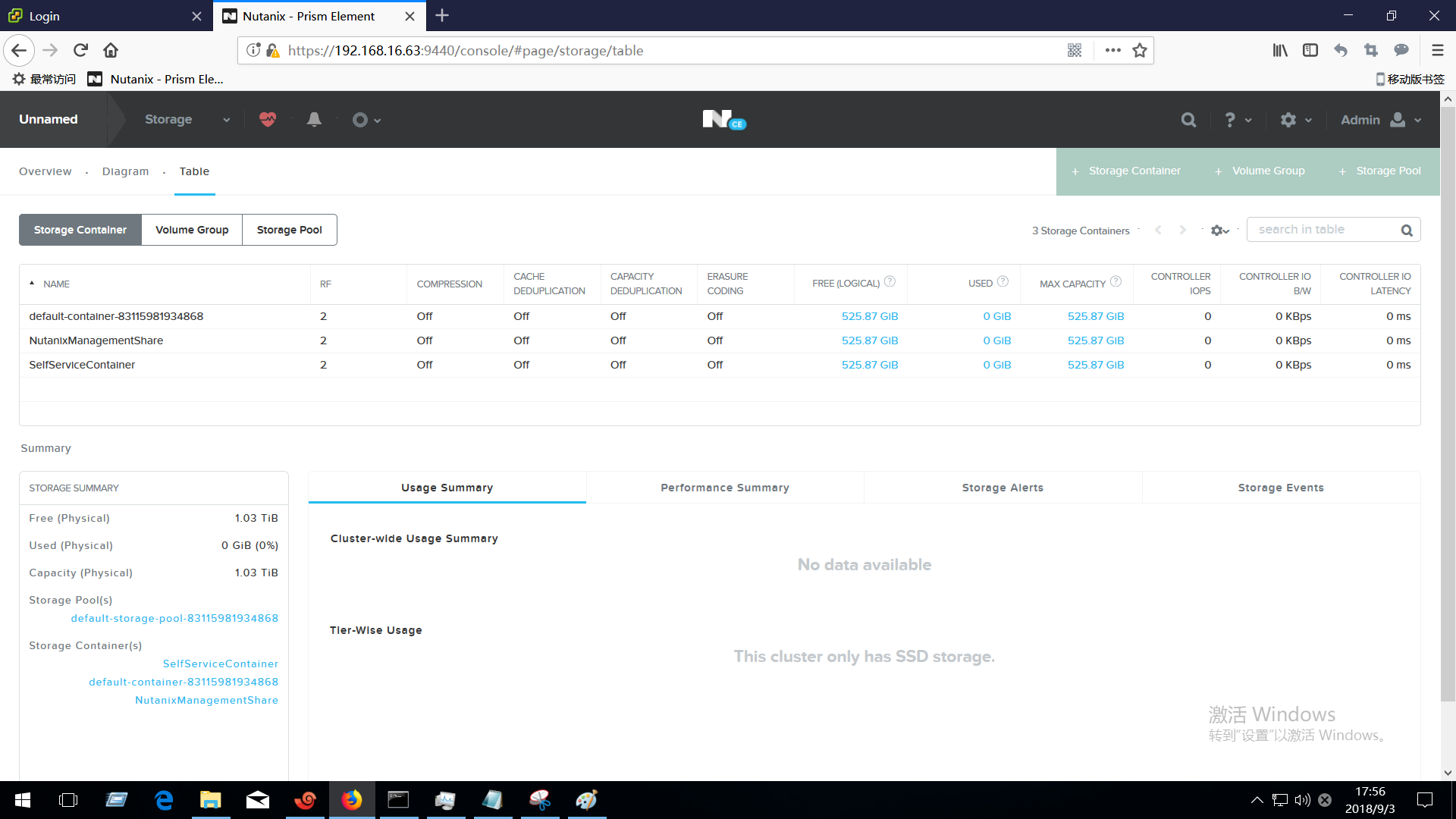The image size is (1456, 819).
Task: Reload the page in browser
Action: click(x=80, y=51)
